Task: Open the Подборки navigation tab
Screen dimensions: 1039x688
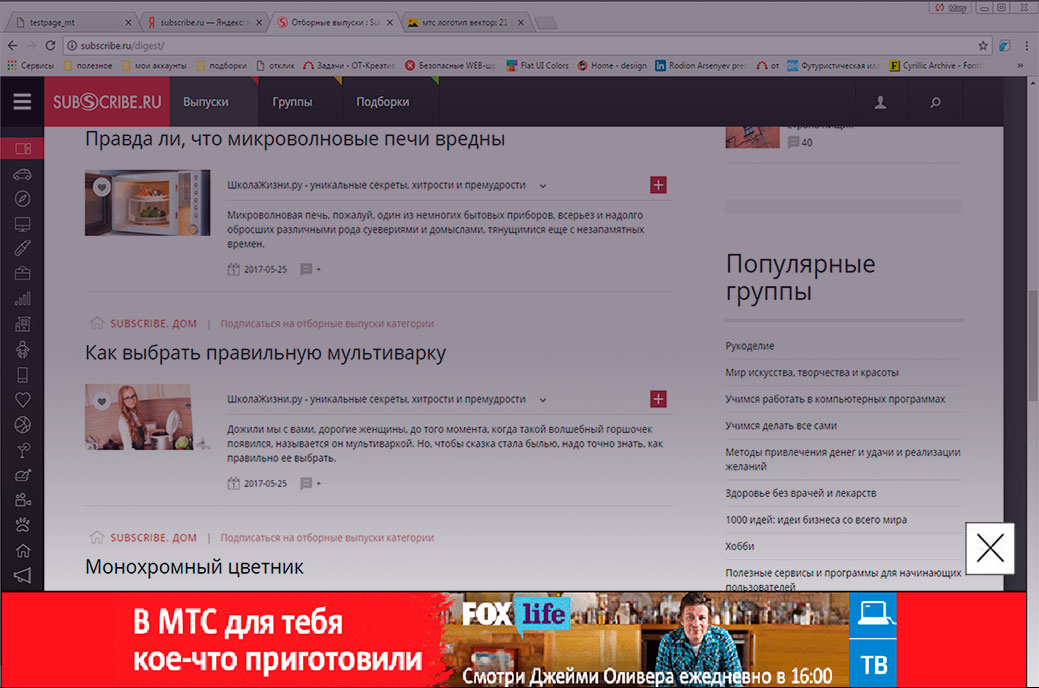Action: tap(383, 102)
